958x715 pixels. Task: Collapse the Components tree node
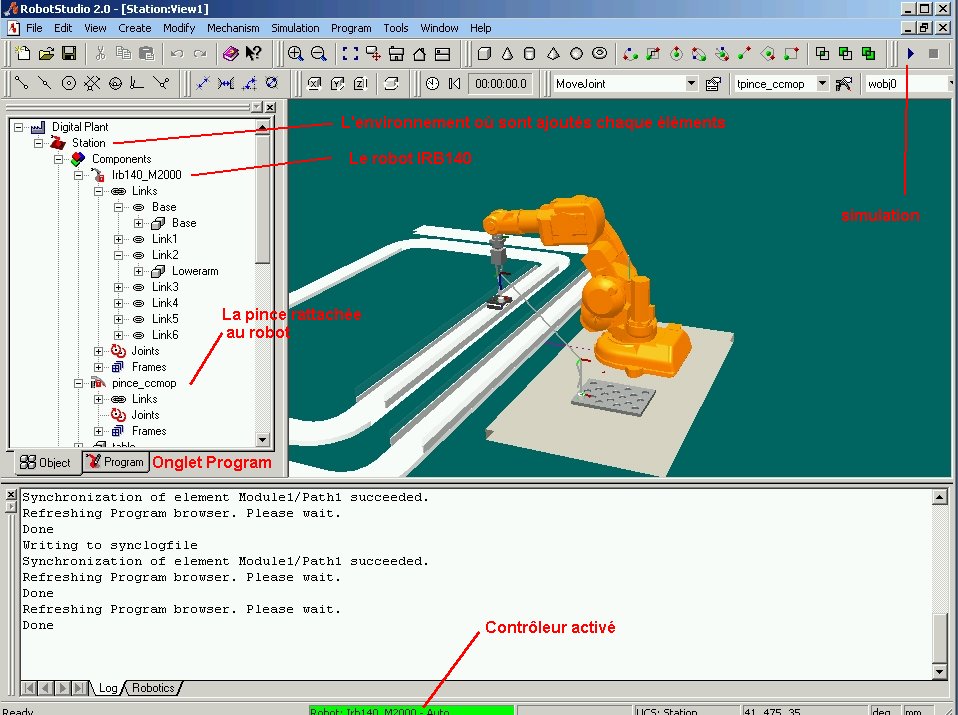[x=59, y=159]
